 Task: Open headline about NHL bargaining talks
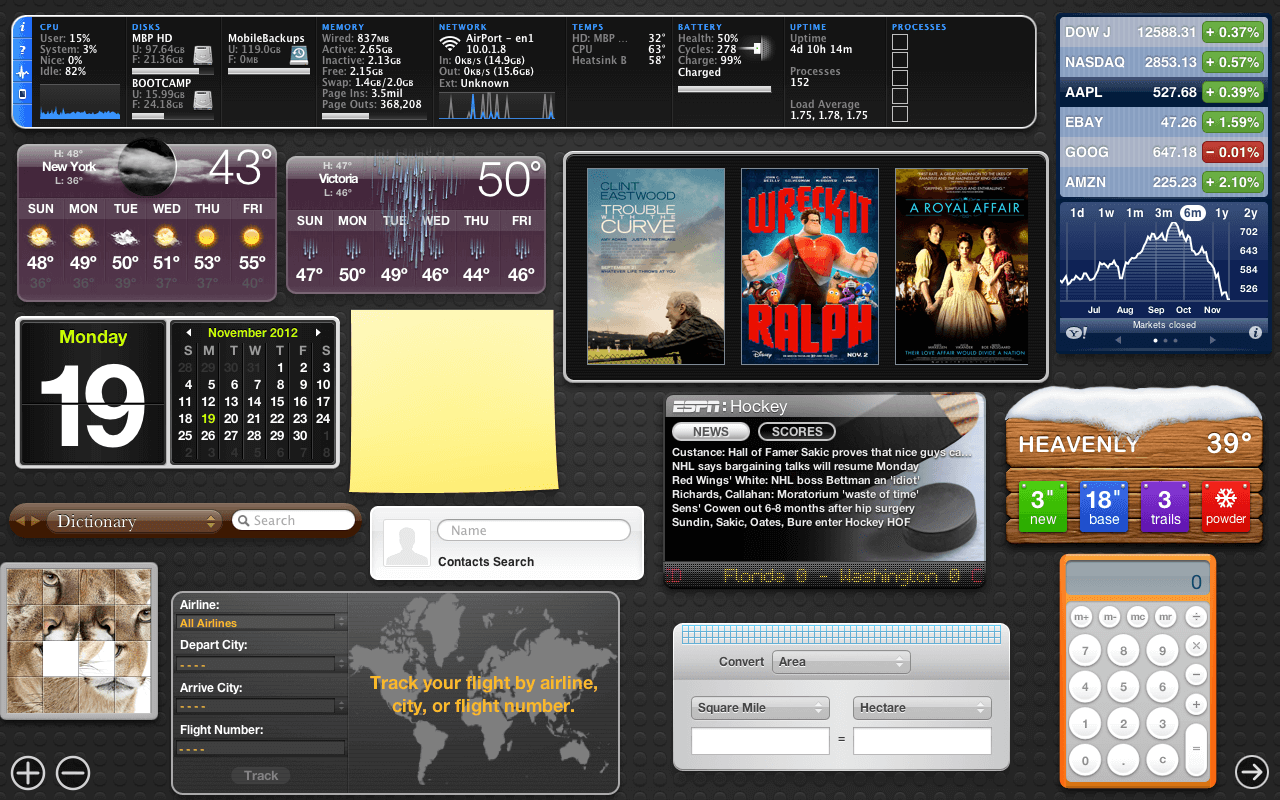[795, 466]
